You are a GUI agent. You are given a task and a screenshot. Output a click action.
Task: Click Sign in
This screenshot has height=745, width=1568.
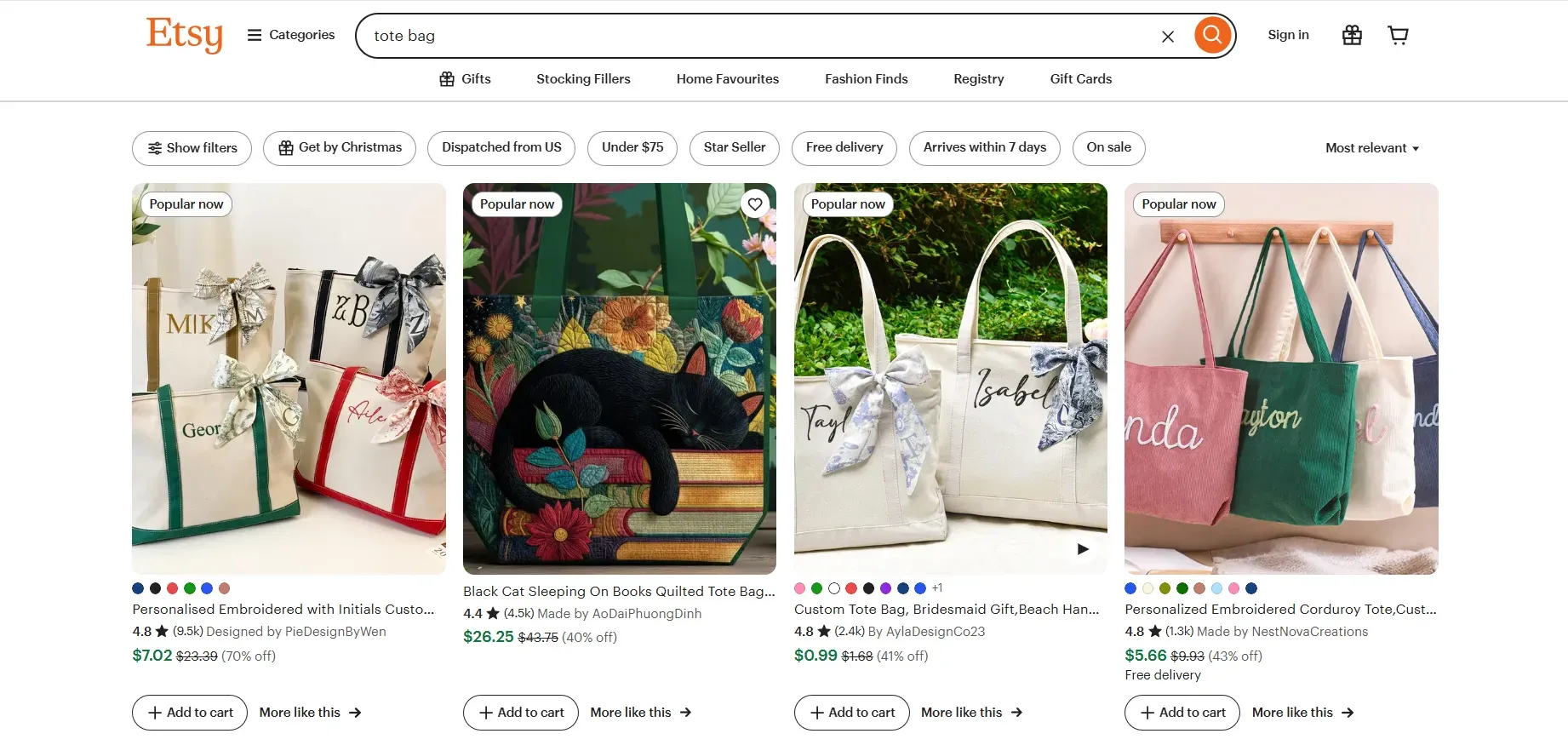click(x=1288, y=35)
